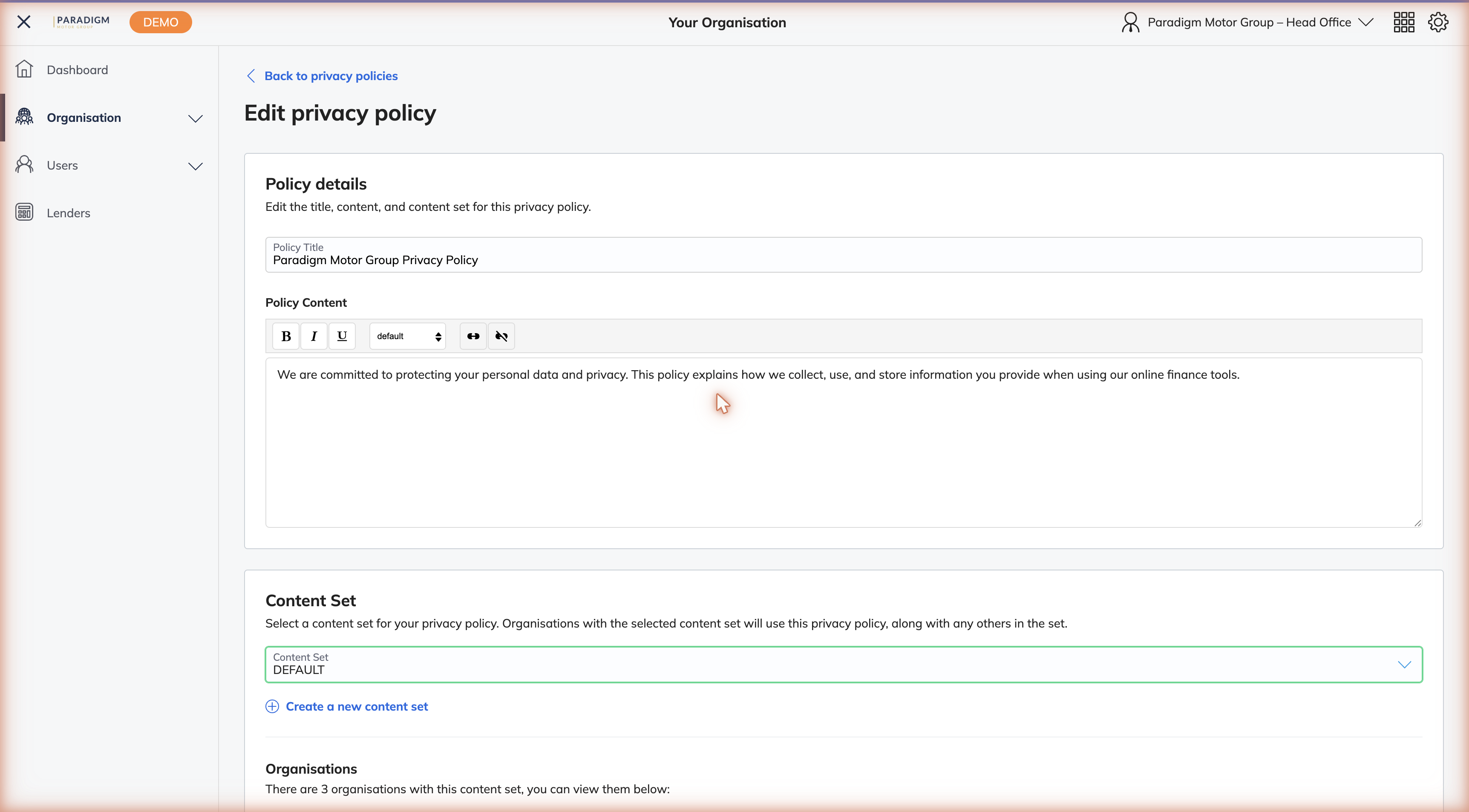1469x812 pixels.
Task: Open Lenders in the sidebar
Action: 69,213
